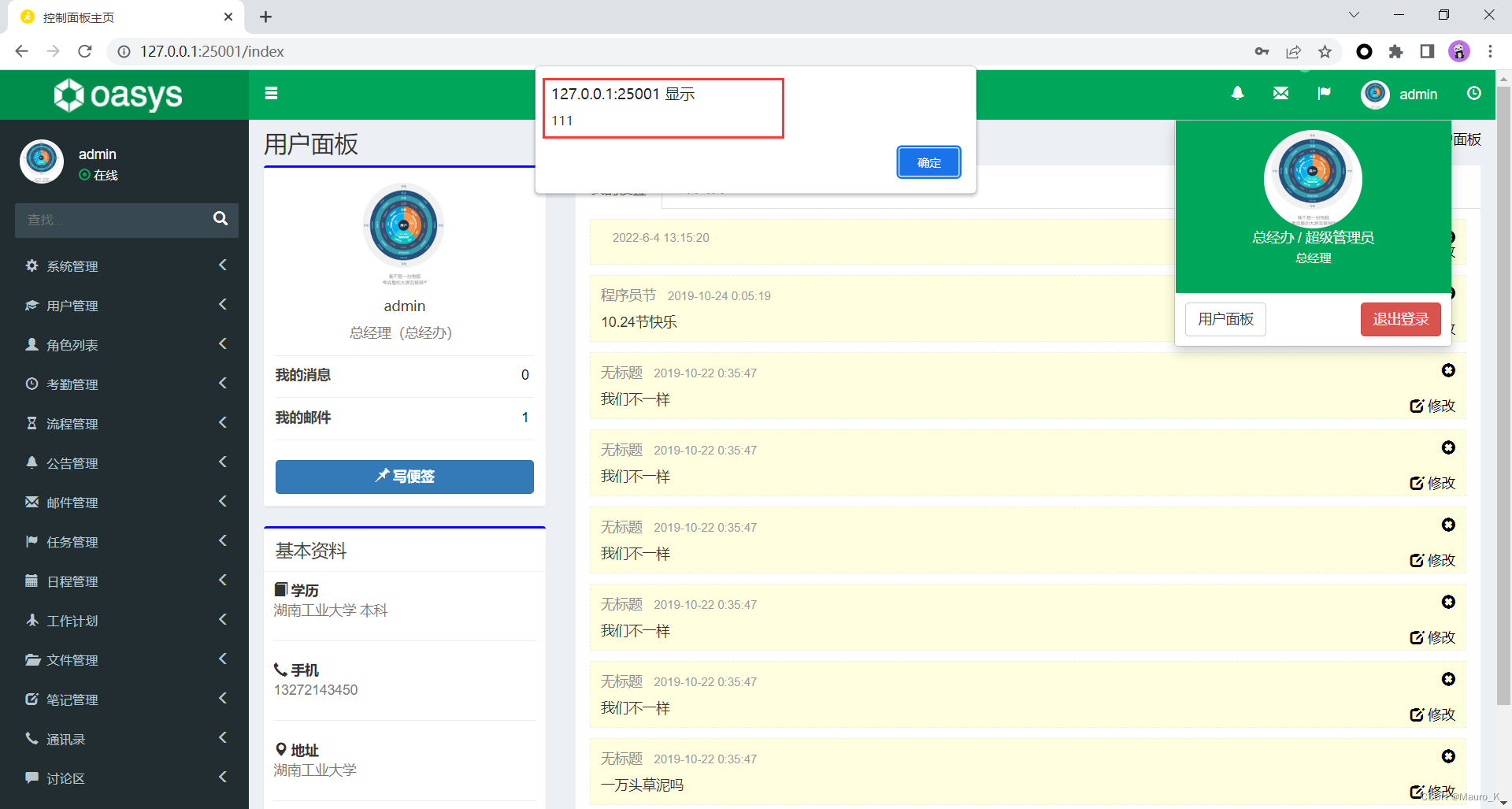The width and height of the screenshot is (1512, 809).
Task: Click the flag icon in the top bar
Action: coord(1324,93)
